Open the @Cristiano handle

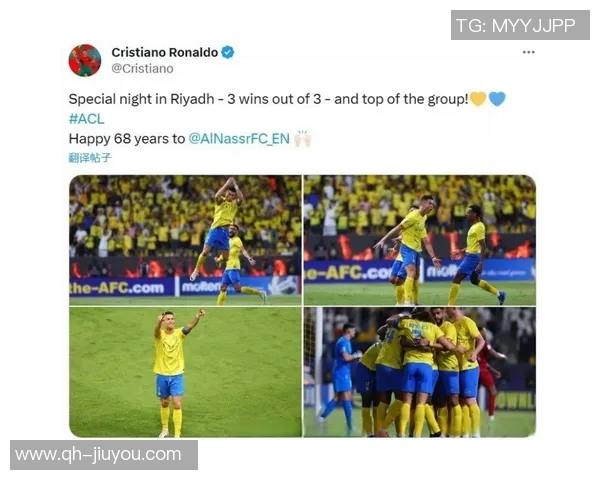click(x=142, y=69)
